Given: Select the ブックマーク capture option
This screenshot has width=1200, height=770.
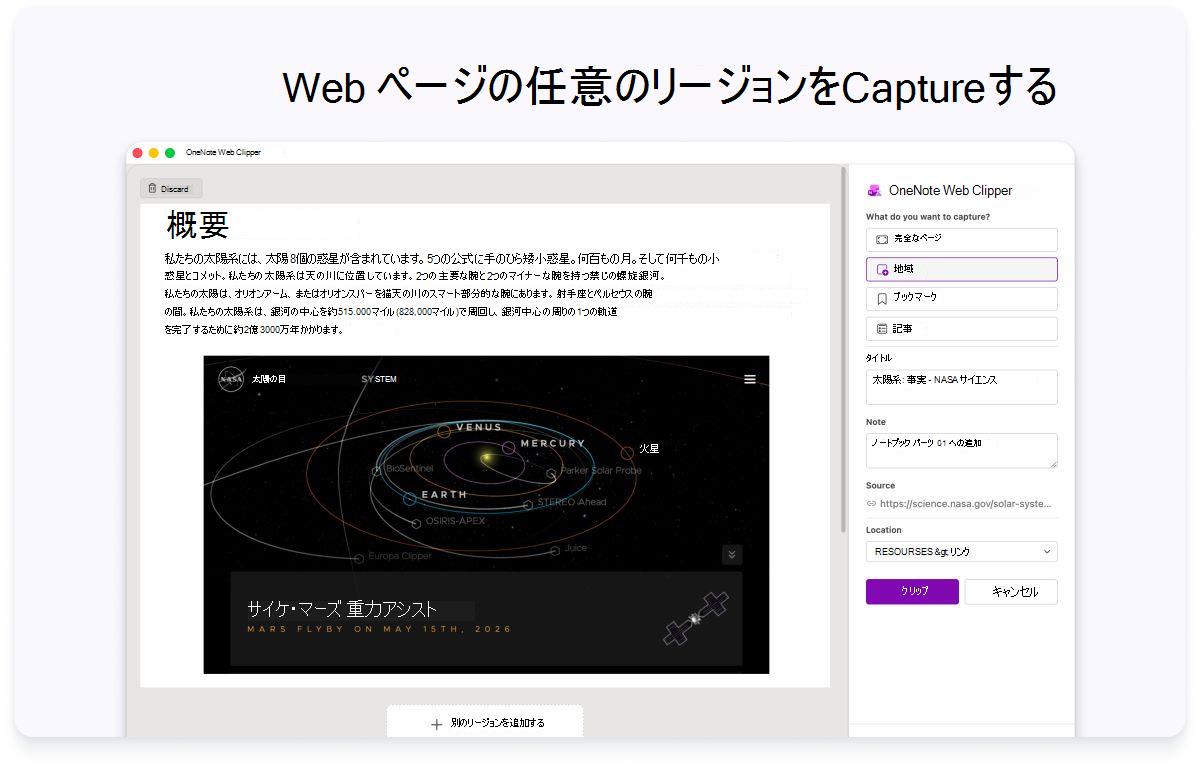Looking at the screenshot, I should (961, 298).
